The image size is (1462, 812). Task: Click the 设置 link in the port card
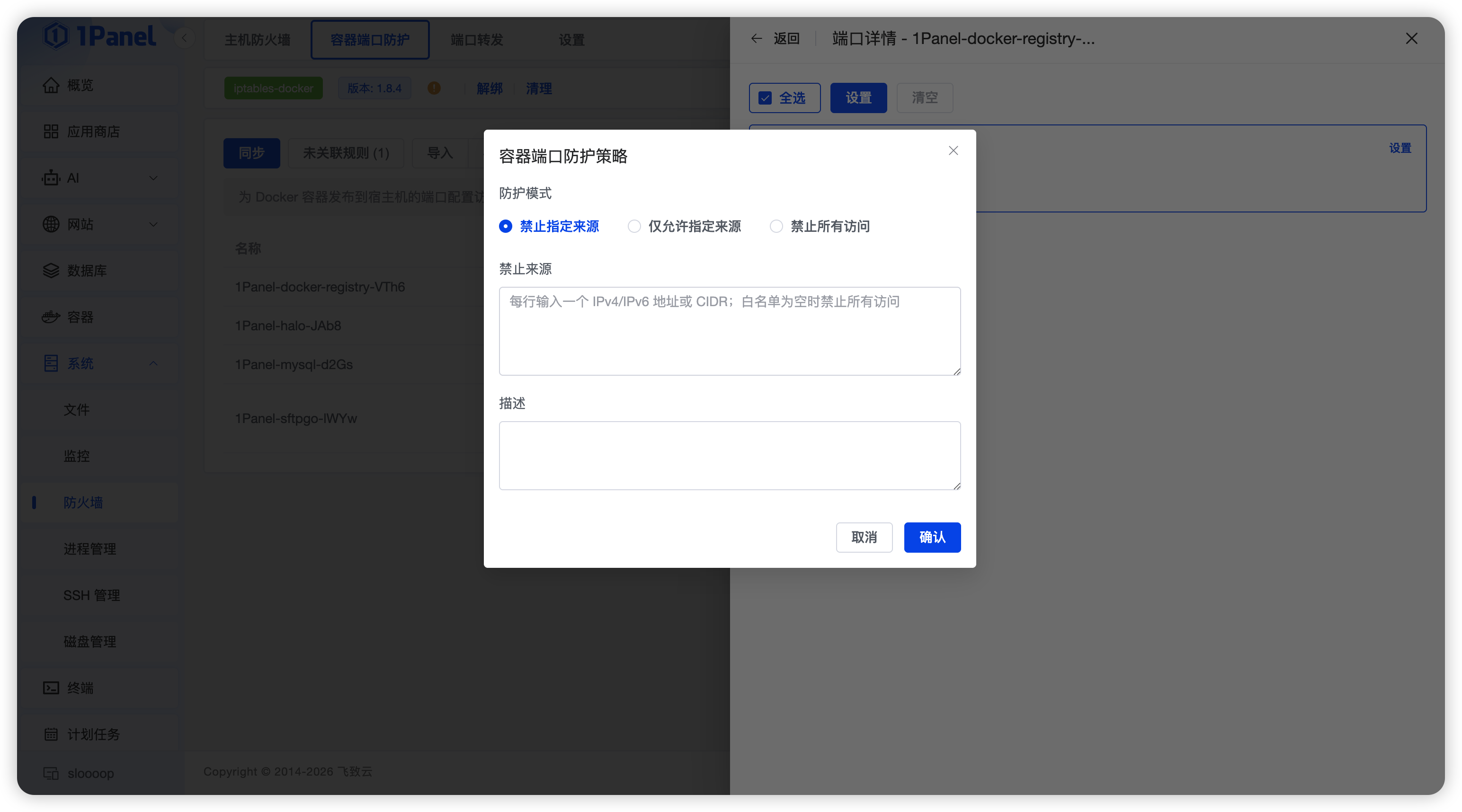[1400, 148]
